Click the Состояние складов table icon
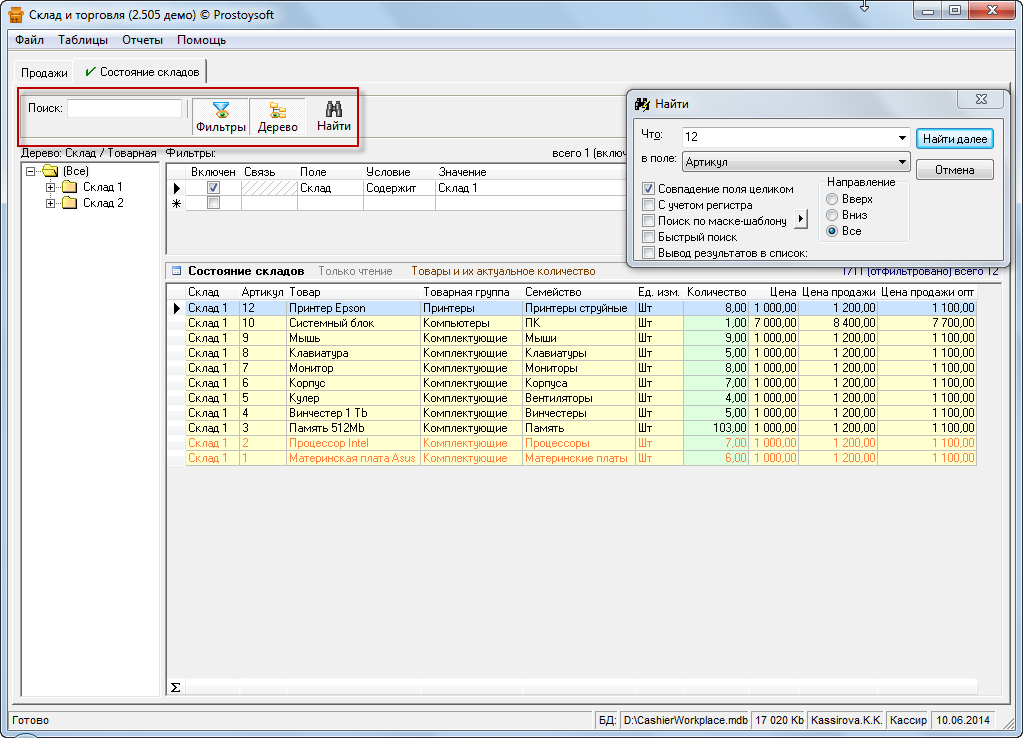 176,271
